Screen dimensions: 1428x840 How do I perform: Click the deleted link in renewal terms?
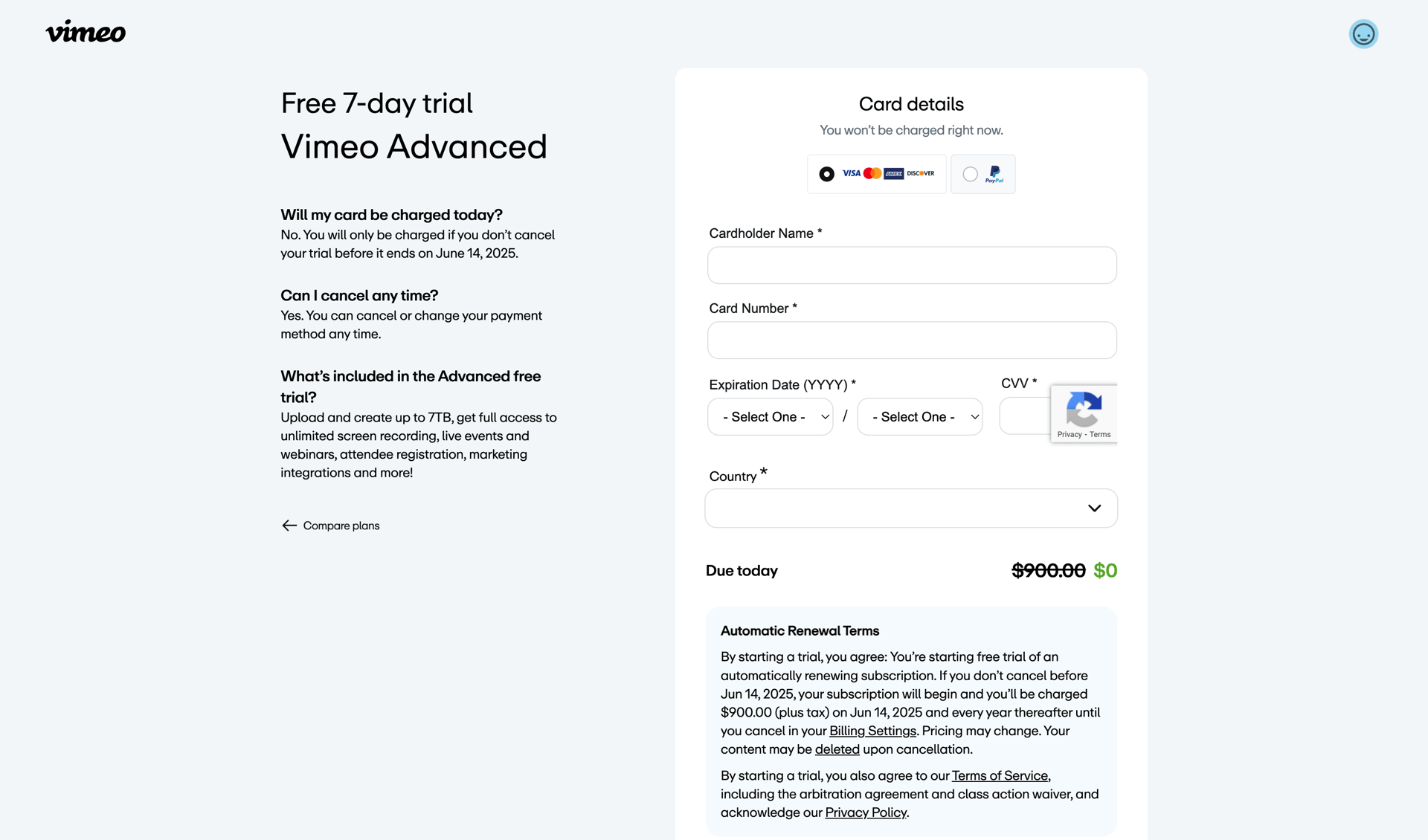pos(837,749)
